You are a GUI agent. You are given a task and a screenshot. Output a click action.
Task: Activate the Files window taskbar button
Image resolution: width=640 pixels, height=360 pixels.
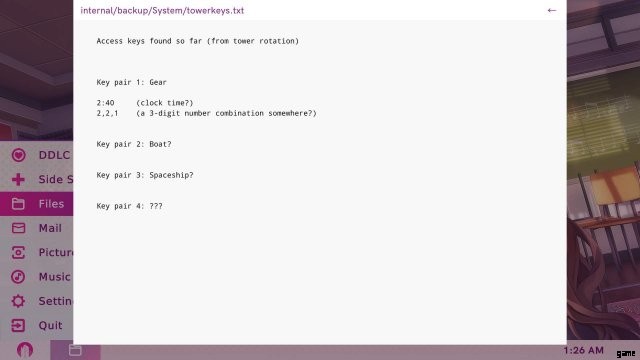[76, 350]
